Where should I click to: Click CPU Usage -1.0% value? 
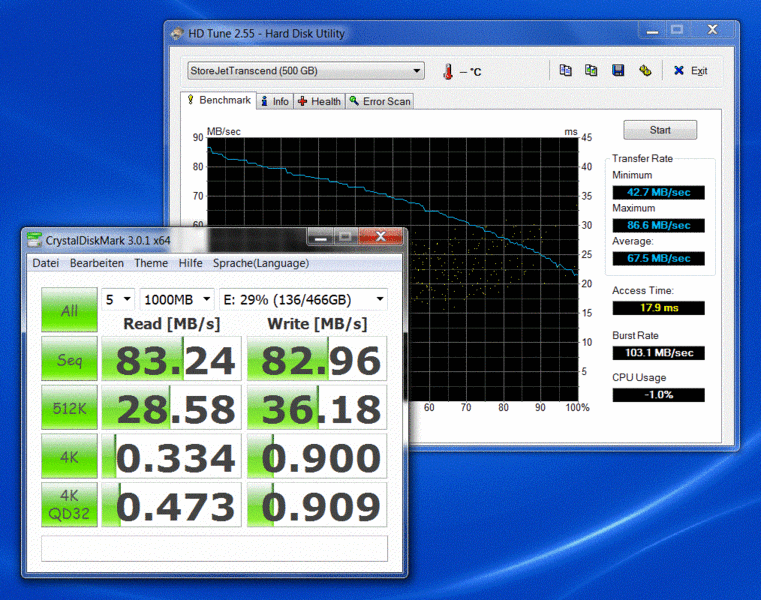pos(659,395)
